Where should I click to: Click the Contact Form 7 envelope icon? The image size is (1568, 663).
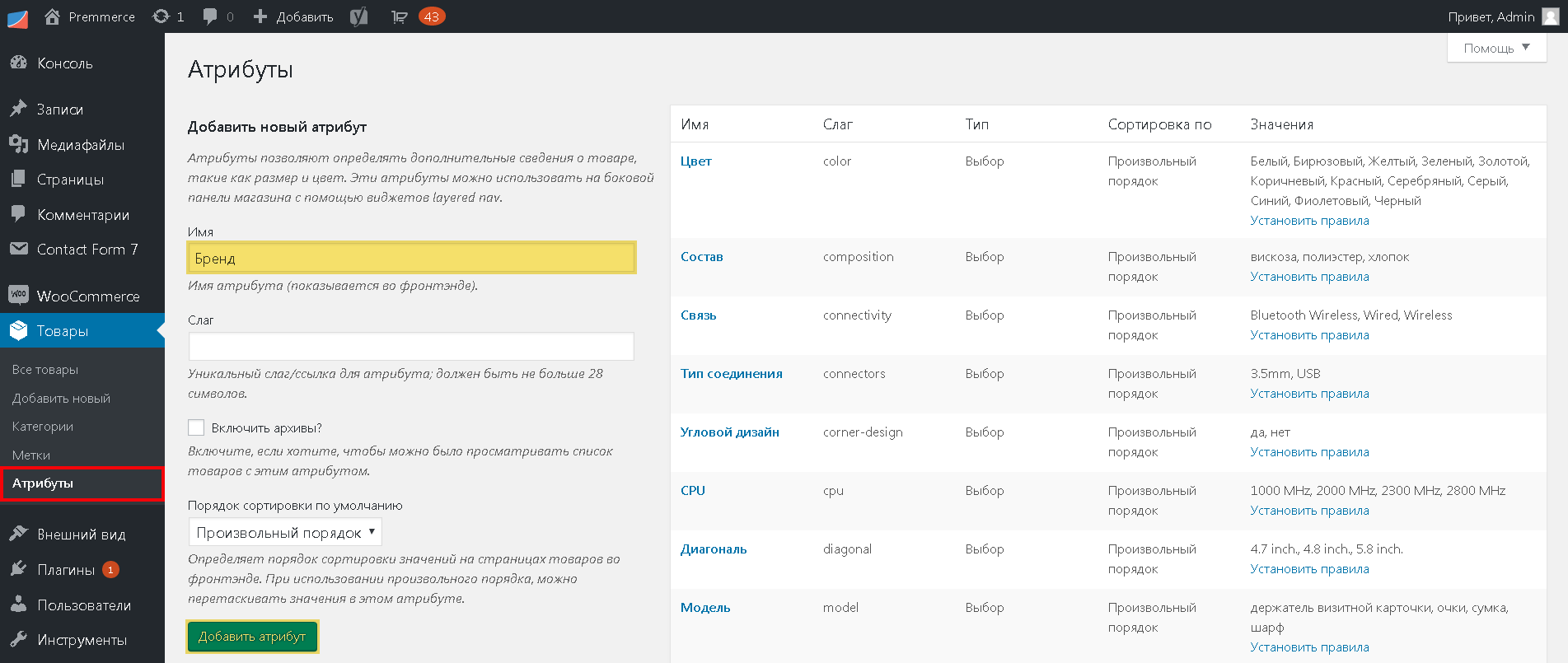pos(18,249)
